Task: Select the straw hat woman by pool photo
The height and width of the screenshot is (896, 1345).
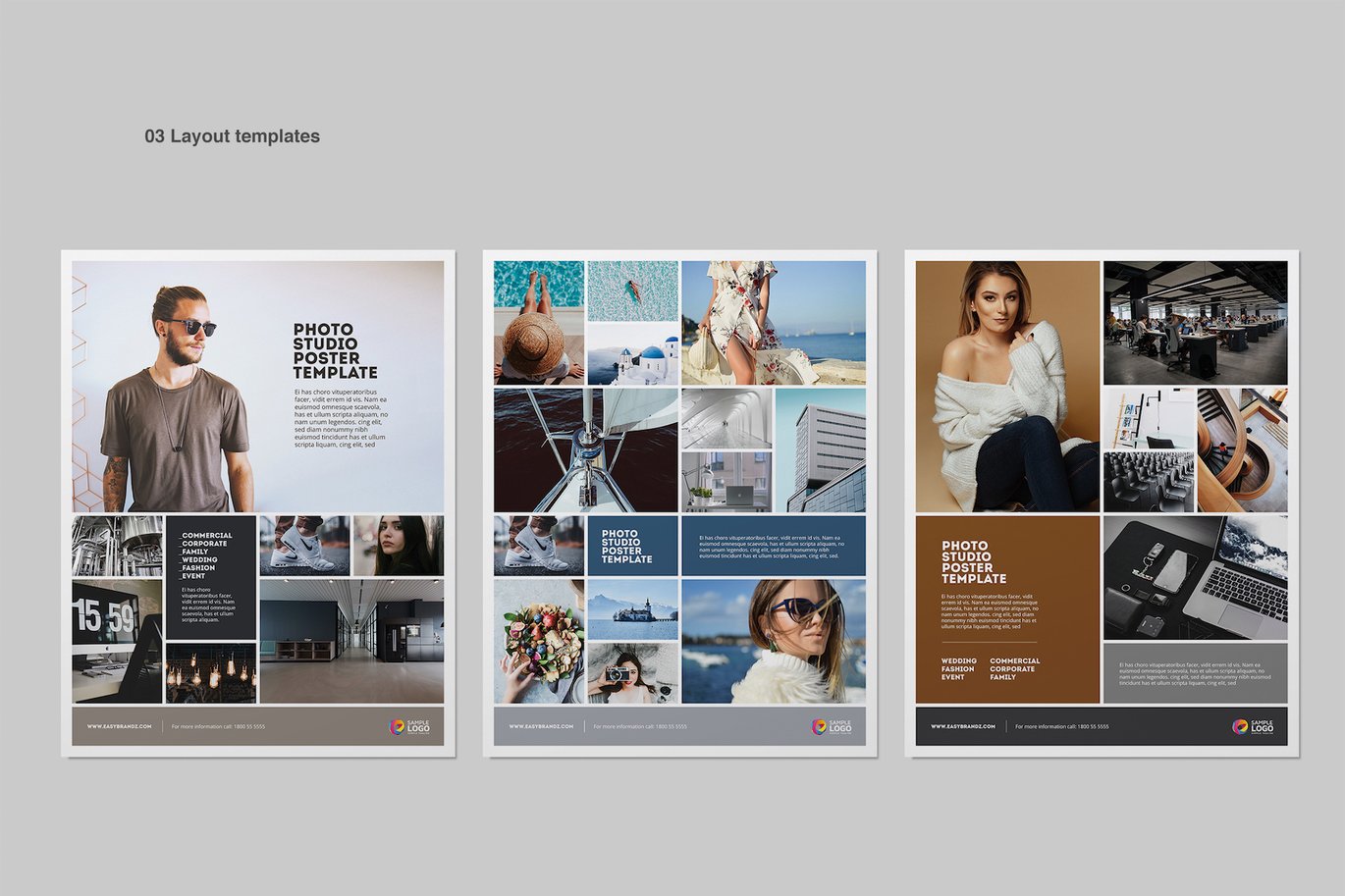Action: pos(539,322)
